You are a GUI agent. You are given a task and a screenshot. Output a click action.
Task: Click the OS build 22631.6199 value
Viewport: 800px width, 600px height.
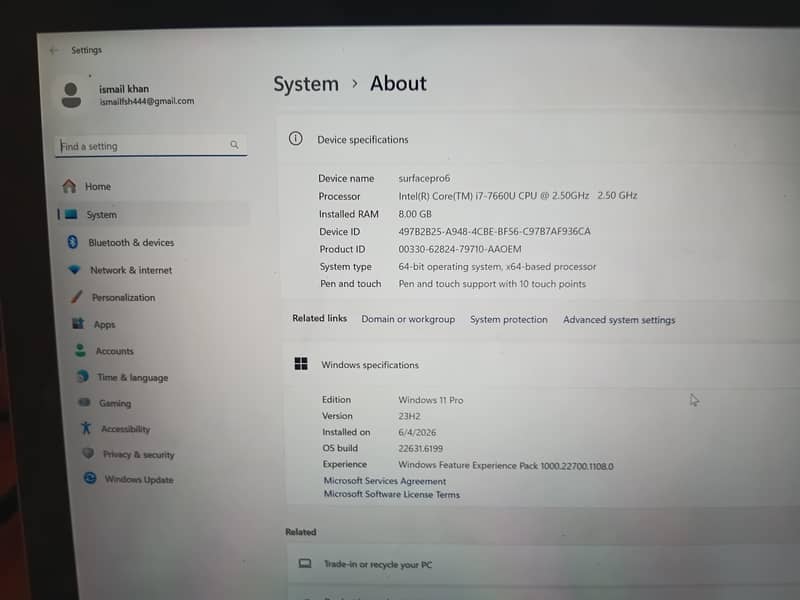(x=420, y=448)
